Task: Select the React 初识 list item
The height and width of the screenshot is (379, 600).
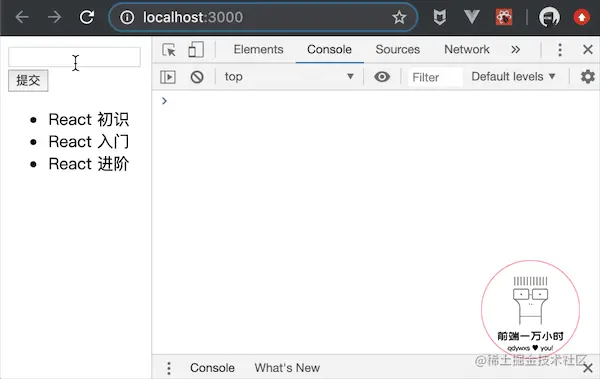Action: 89,120
